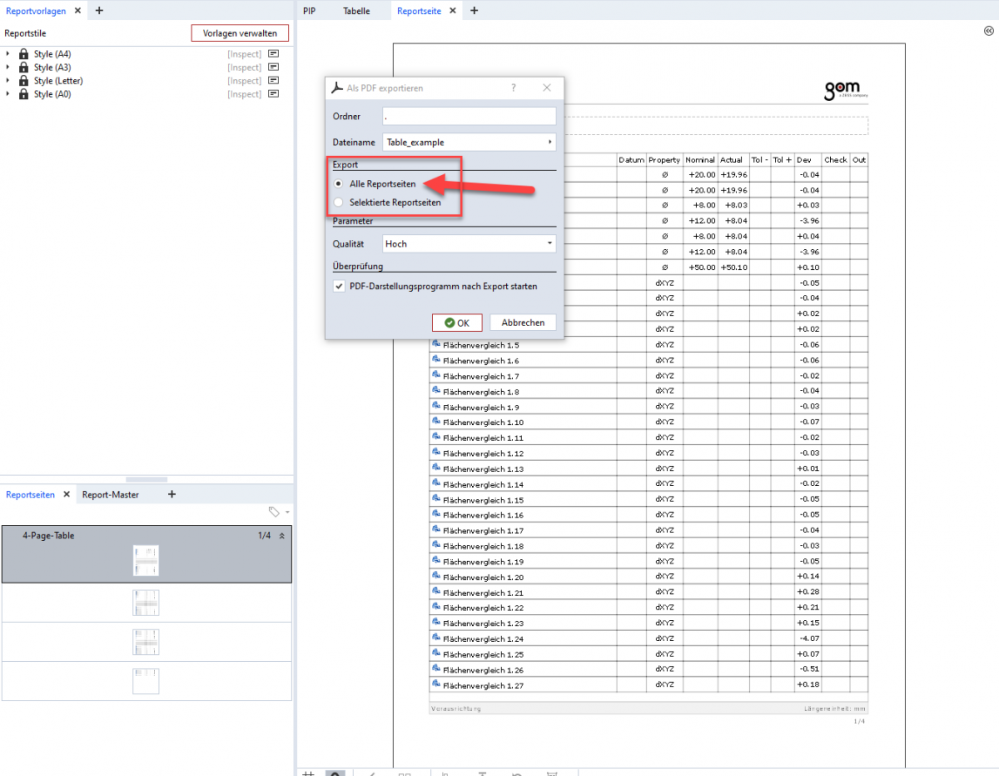Select the second report page thumbnail
Image resolution: width=999 pixels, height=776 pixels.
146,603
